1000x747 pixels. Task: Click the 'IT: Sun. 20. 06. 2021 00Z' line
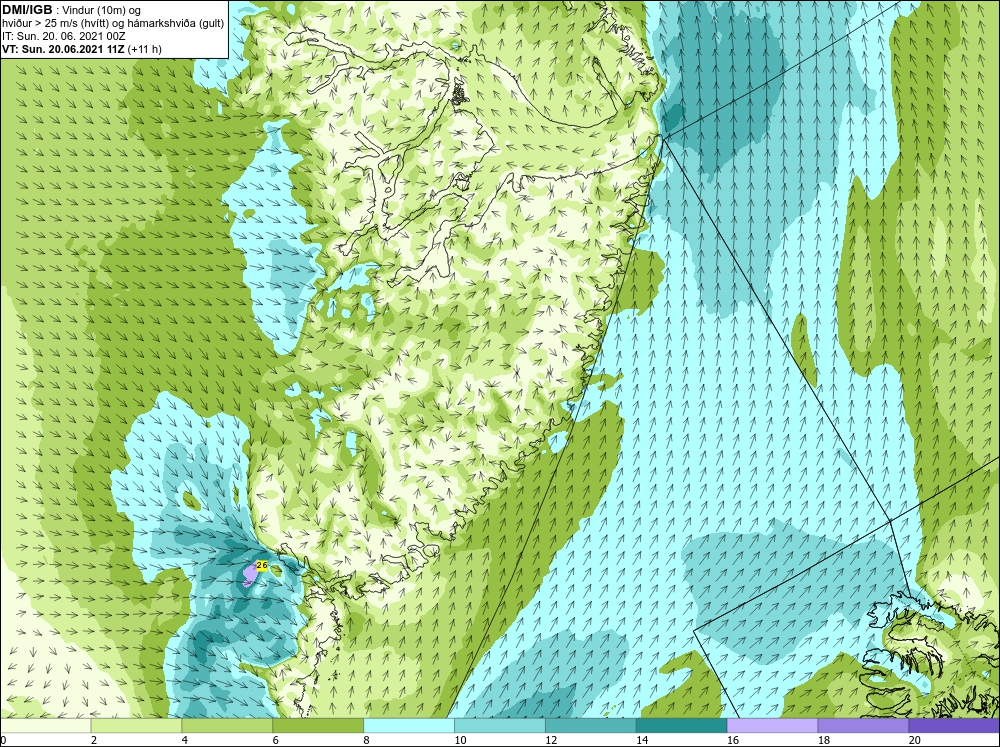click(x=63, y=36)
